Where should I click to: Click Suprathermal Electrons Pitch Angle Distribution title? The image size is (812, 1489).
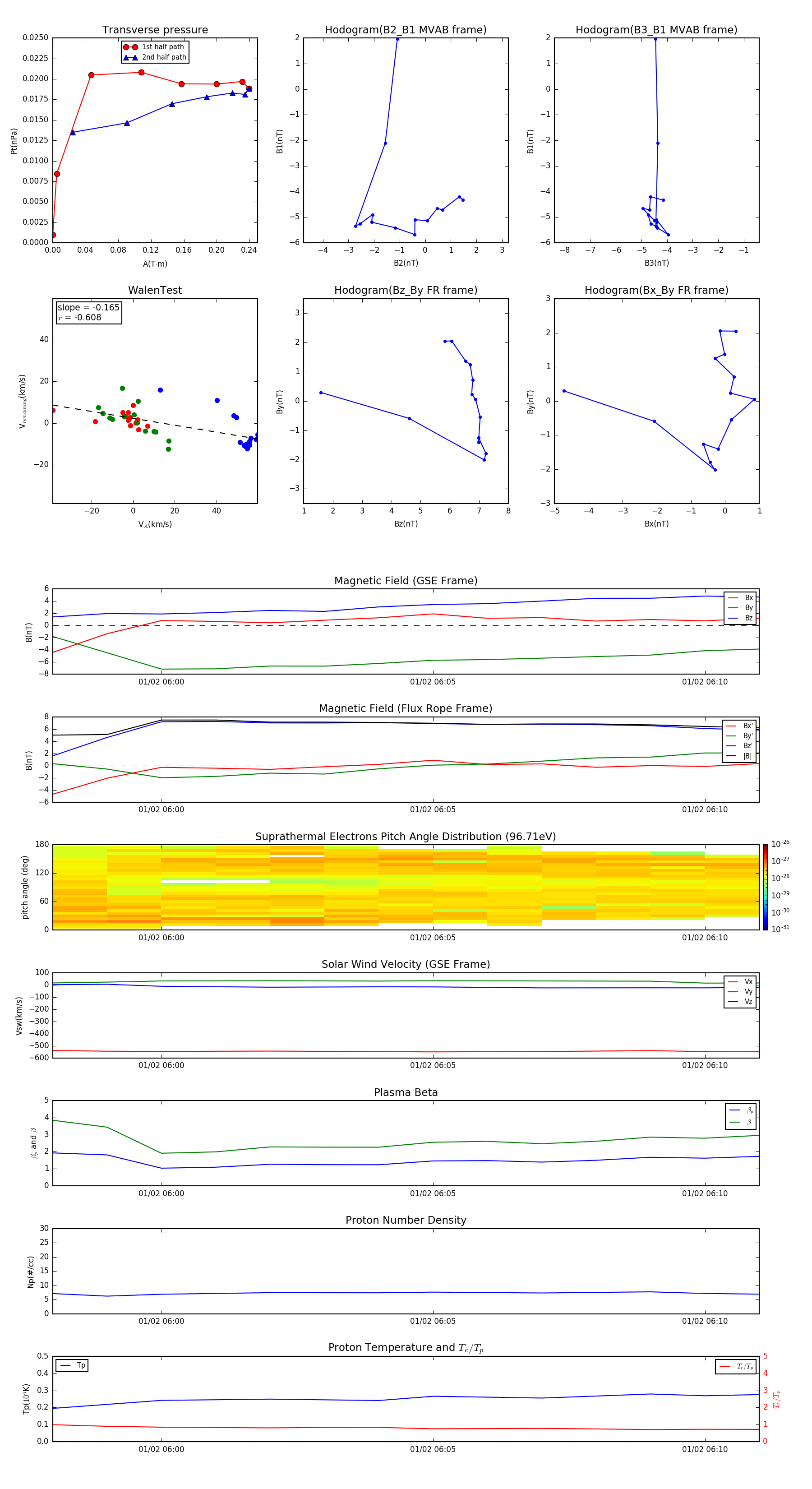pos(406,837)
